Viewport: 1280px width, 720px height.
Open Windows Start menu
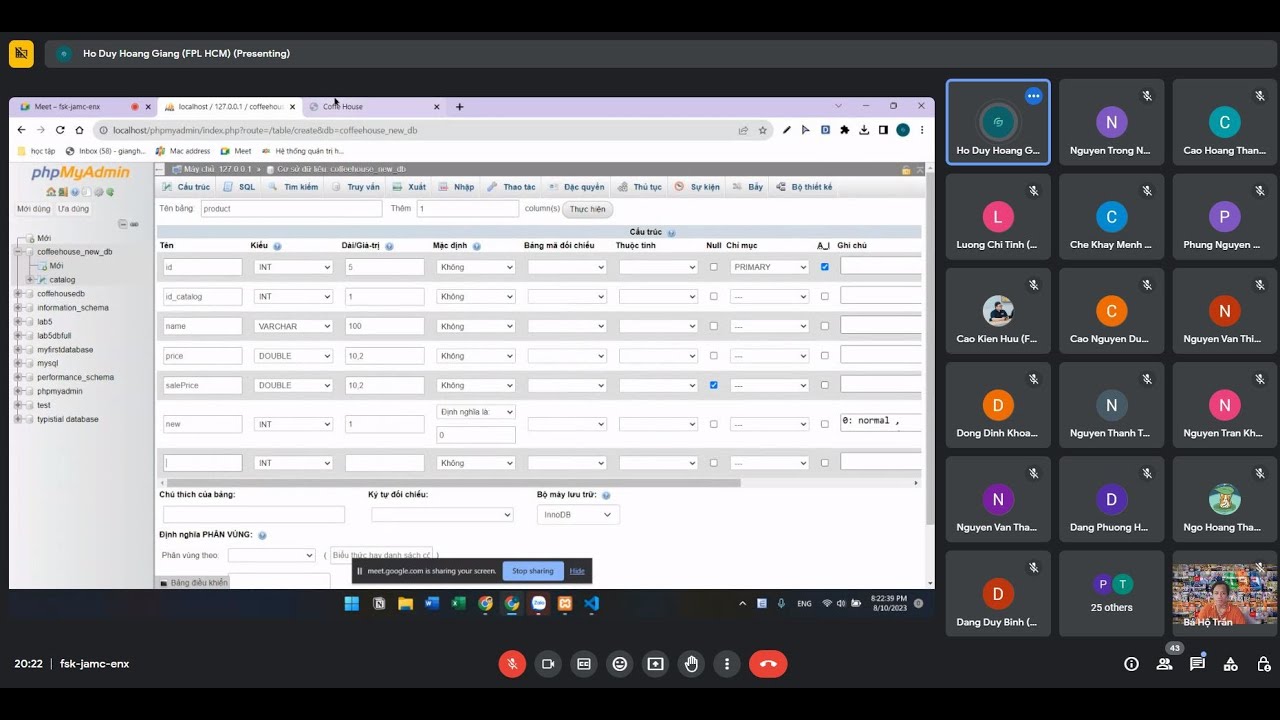click(x=352, y=604)
